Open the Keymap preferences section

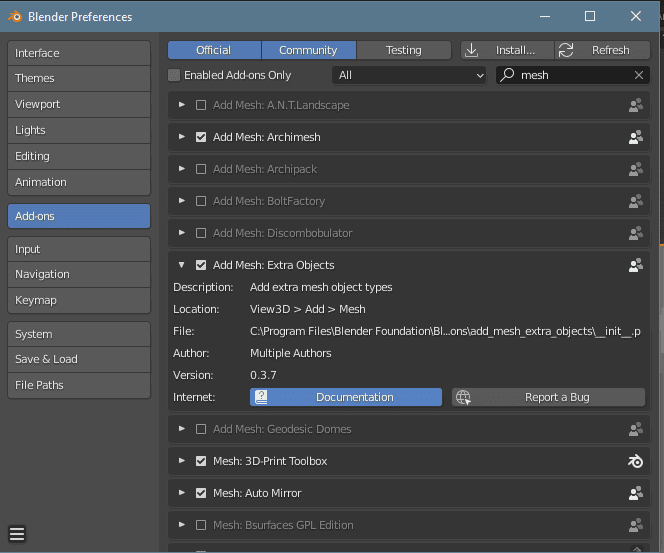pyautogui.click(x=79, y=301)
